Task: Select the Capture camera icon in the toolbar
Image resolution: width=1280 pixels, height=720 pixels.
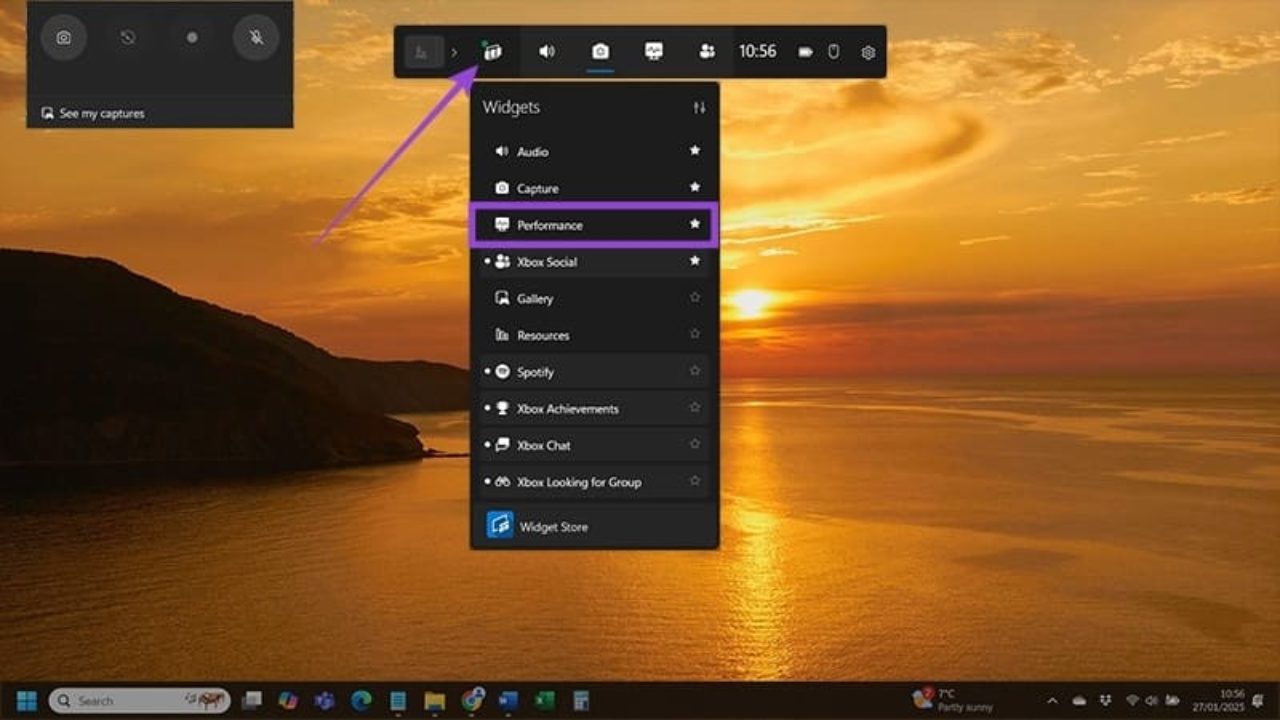Action: coord(599,51)
